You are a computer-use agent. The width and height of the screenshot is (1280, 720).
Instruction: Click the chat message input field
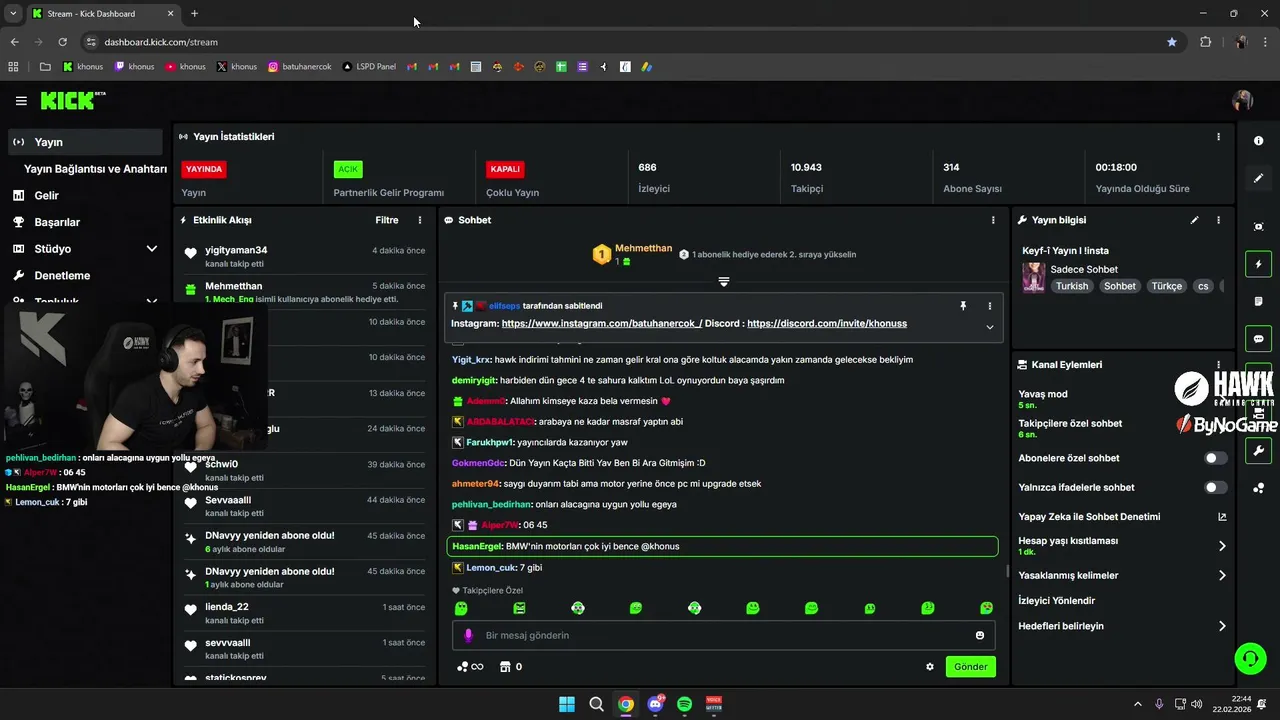tap(724, 635)
